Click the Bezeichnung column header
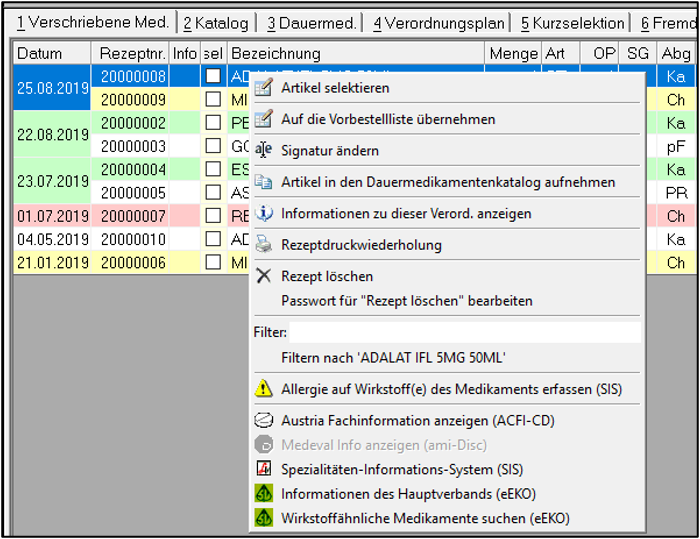 pyautogui.click(x=356, y=53)
